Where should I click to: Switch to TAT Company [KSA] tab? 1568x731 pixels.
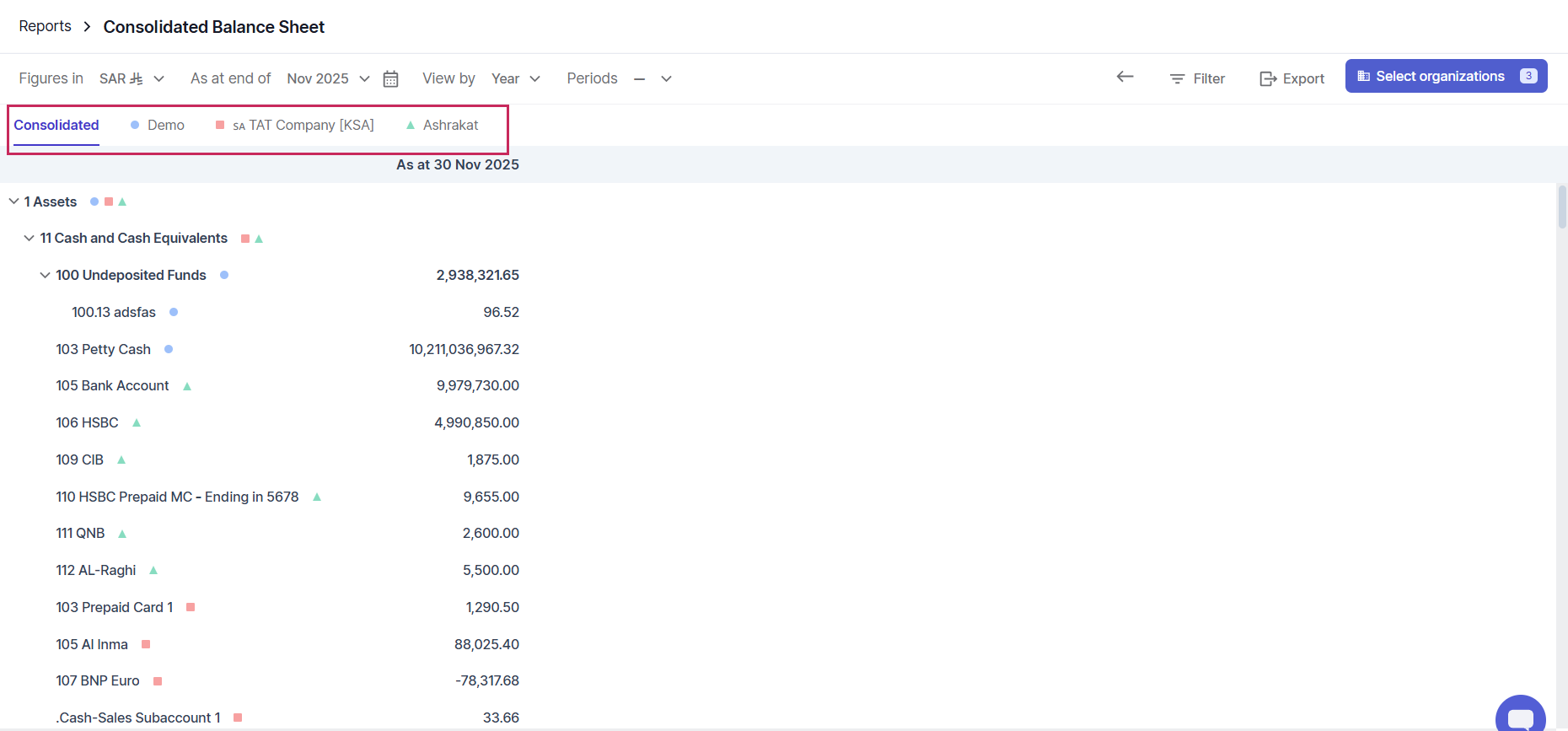click(295, 125)
